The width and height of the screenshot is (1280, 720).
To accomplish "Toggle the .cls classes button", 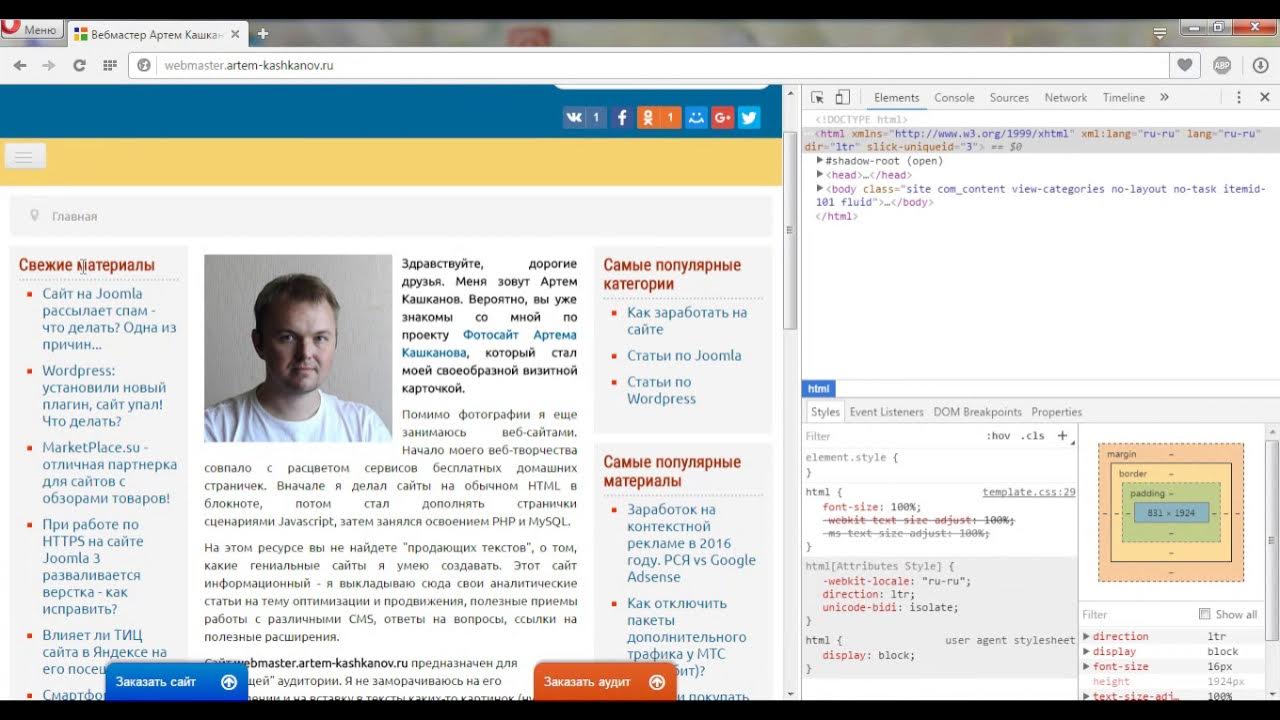I will (1033, 436).
